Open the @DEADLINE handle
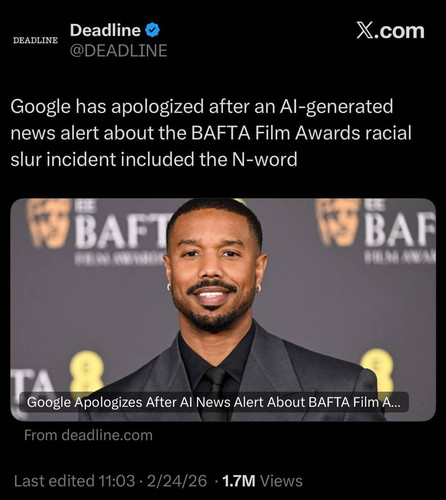This screenshot has height=500, width=446. tap(118, 51)
